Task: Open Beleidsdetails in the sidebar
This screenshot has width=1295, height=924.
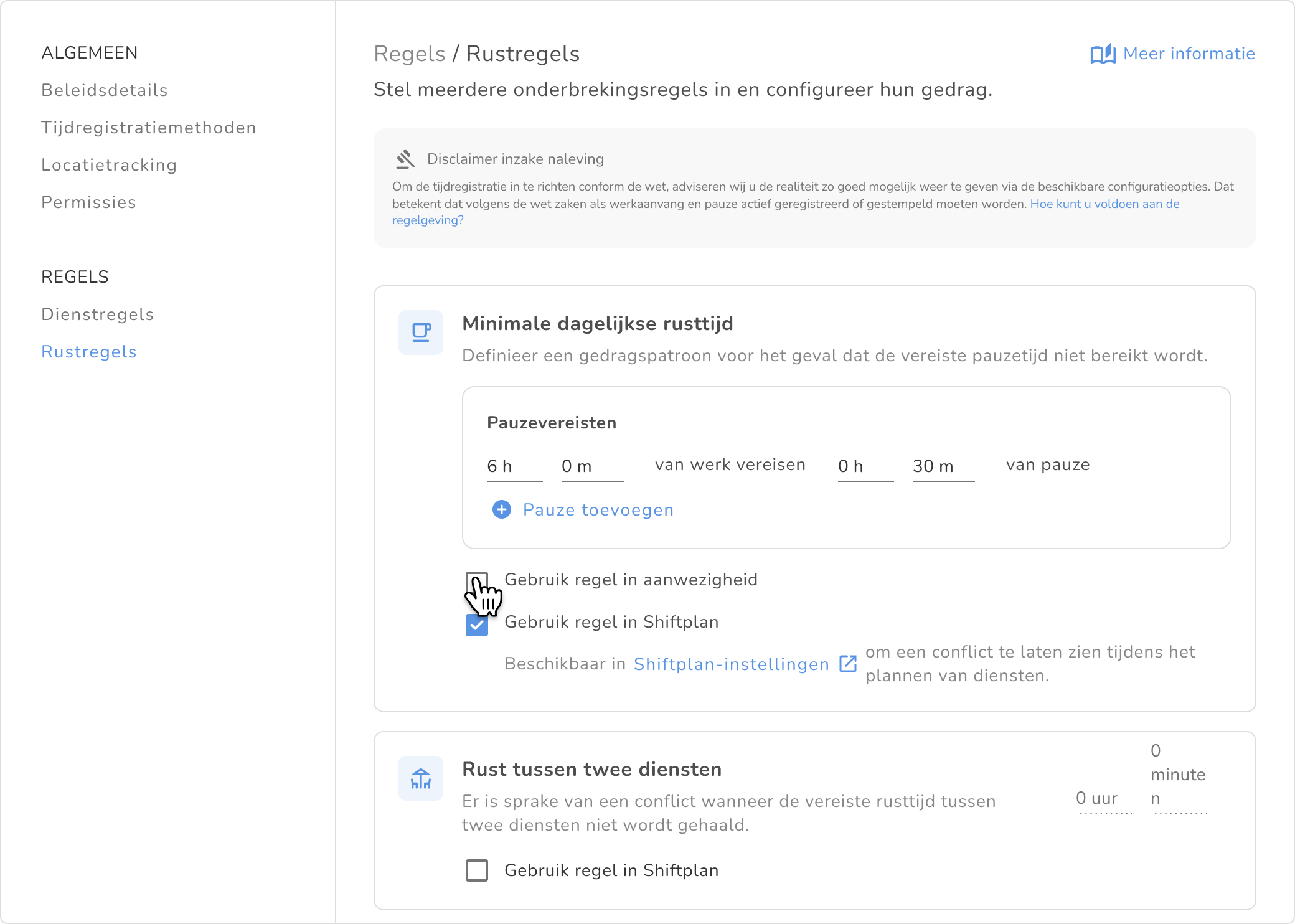Action: click(x=105, y=90)
